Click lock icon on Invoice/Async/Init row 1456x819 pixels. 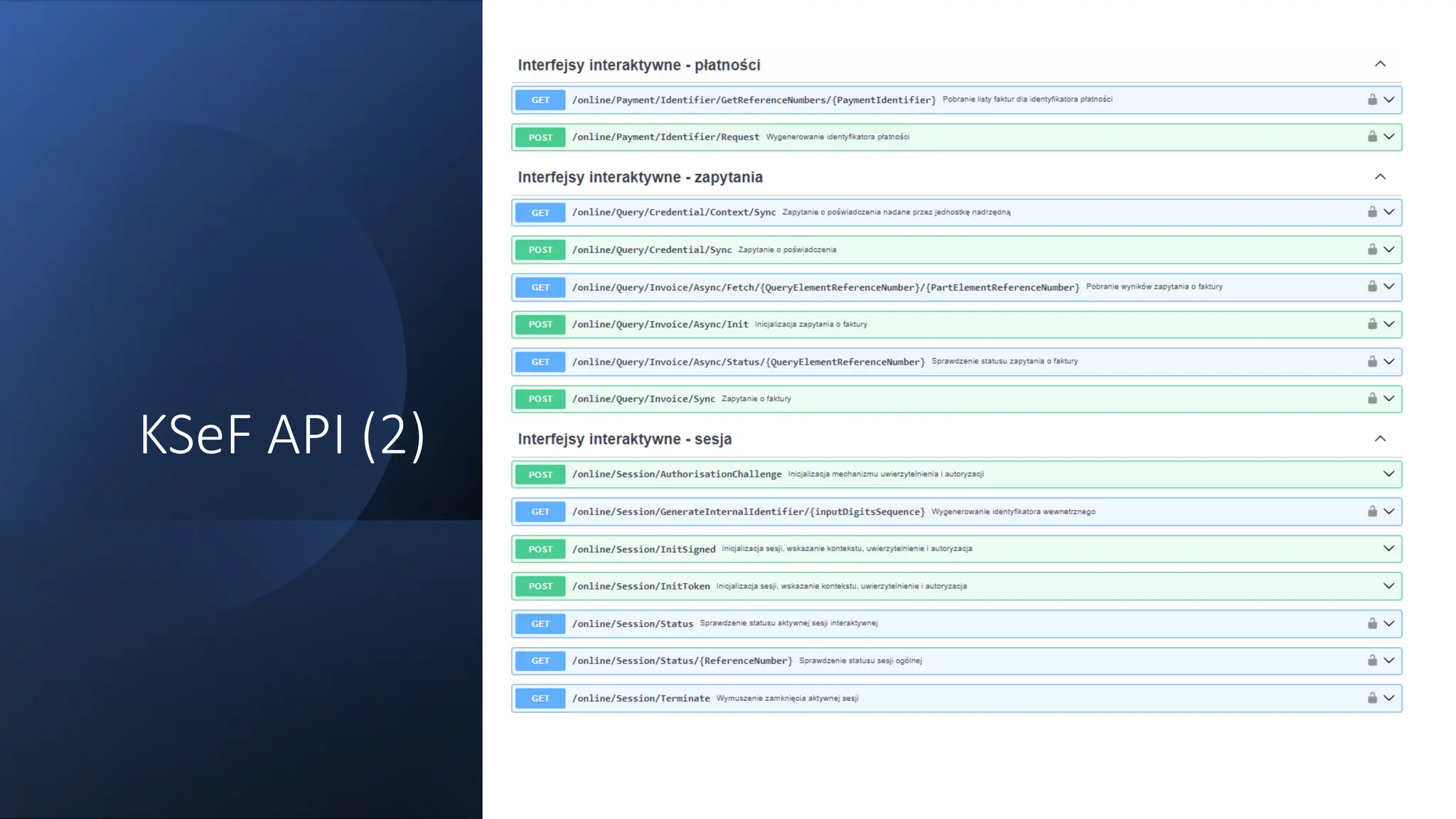pyautogui.click(x=1372, y=324)
